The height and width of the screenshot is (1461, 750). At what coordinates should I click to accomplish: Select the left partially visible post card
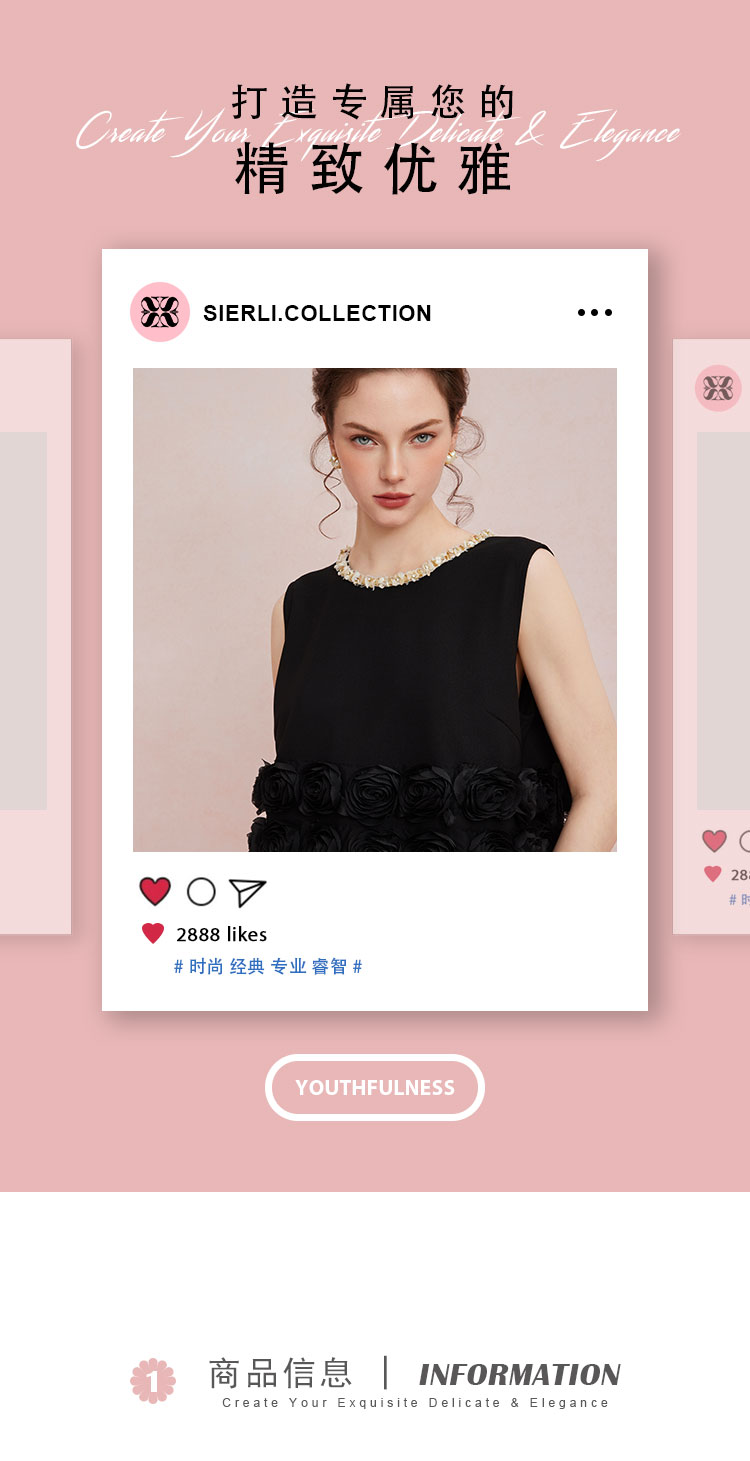pyautogui.click(x=35, y=636)
